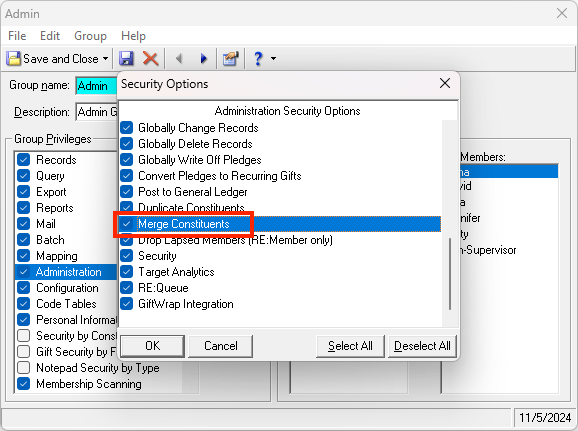Viewport: 578px width, 431px height.
Task: Toggle Personal Information privilege checkbox
Action: 24,320
